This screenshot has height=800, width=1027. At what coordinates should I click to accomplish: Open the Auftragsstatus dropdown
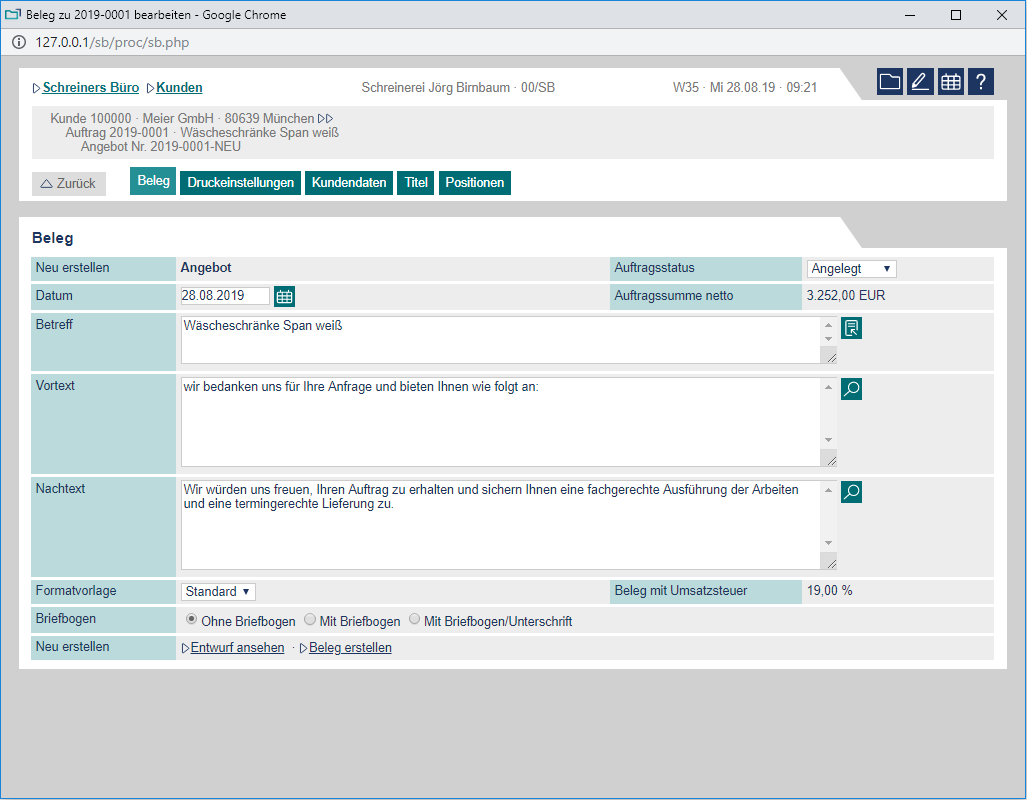852,269
